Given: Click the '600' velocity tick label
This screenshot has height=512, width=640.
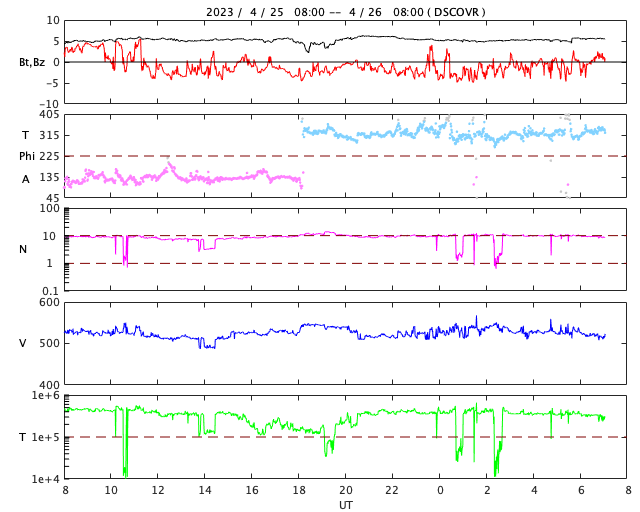Looking at the screenshot, I should pyautogui.click(x=49, y=302).
